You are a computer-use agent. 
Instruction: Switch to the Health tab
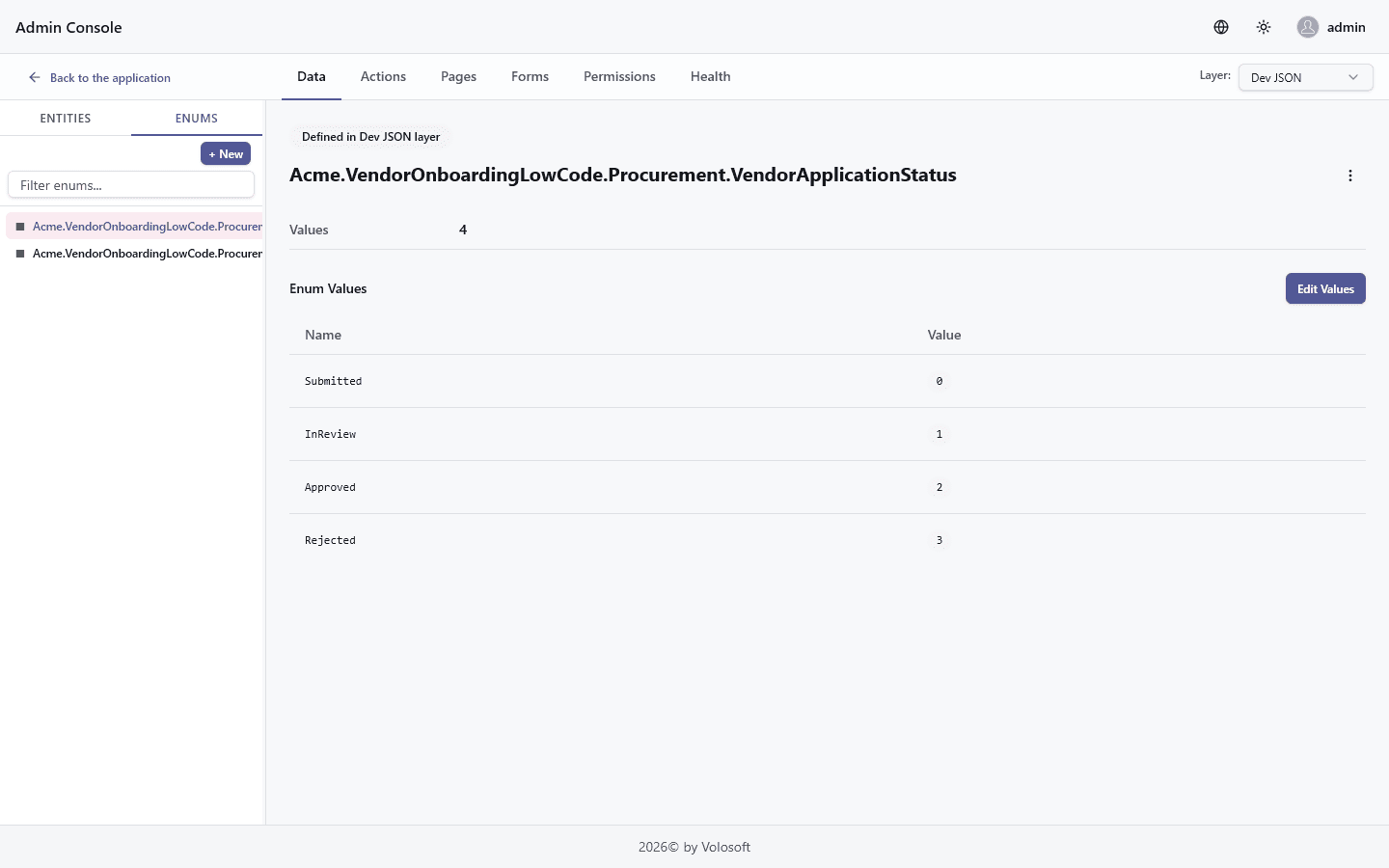711,76
